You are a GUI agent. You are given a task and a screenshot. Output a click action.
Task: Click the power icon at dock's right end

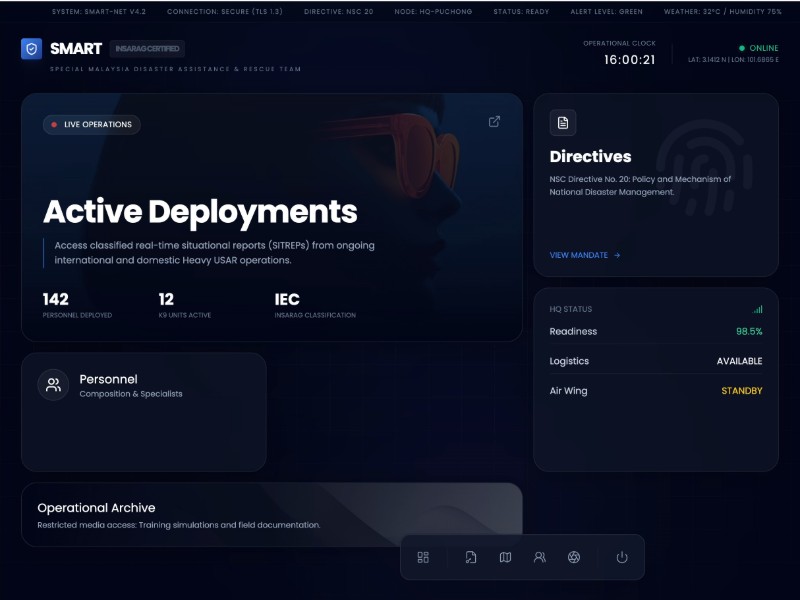[621, 558]
